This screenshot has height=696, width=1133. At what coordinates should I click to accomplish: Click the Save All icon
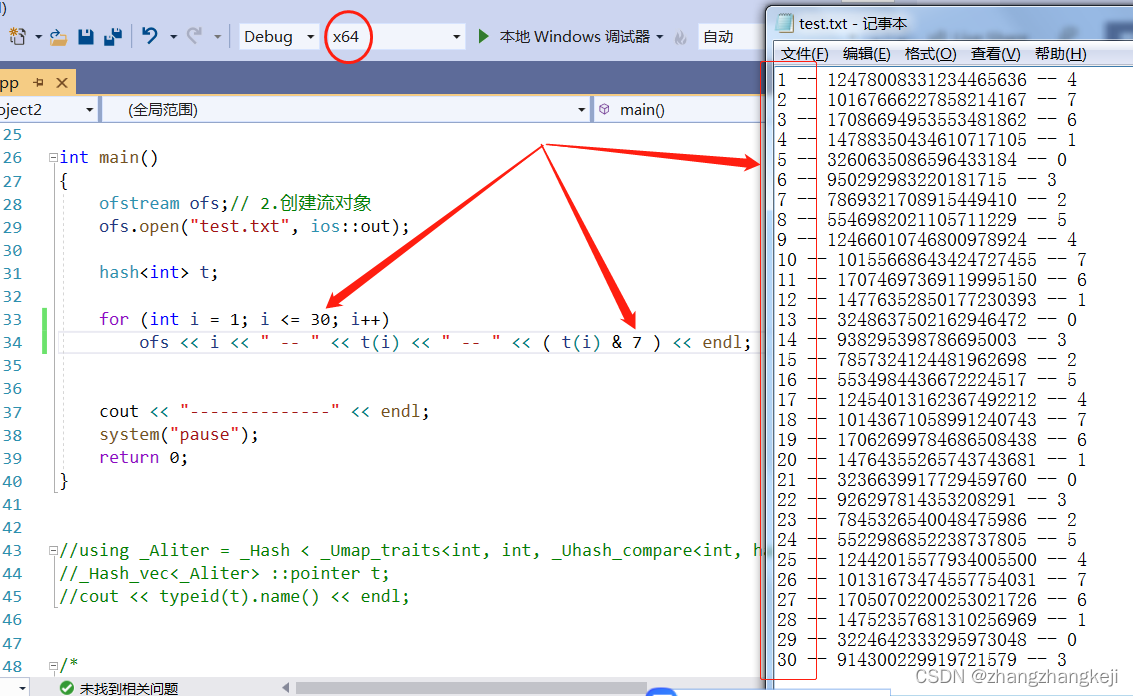coord(112,35)
